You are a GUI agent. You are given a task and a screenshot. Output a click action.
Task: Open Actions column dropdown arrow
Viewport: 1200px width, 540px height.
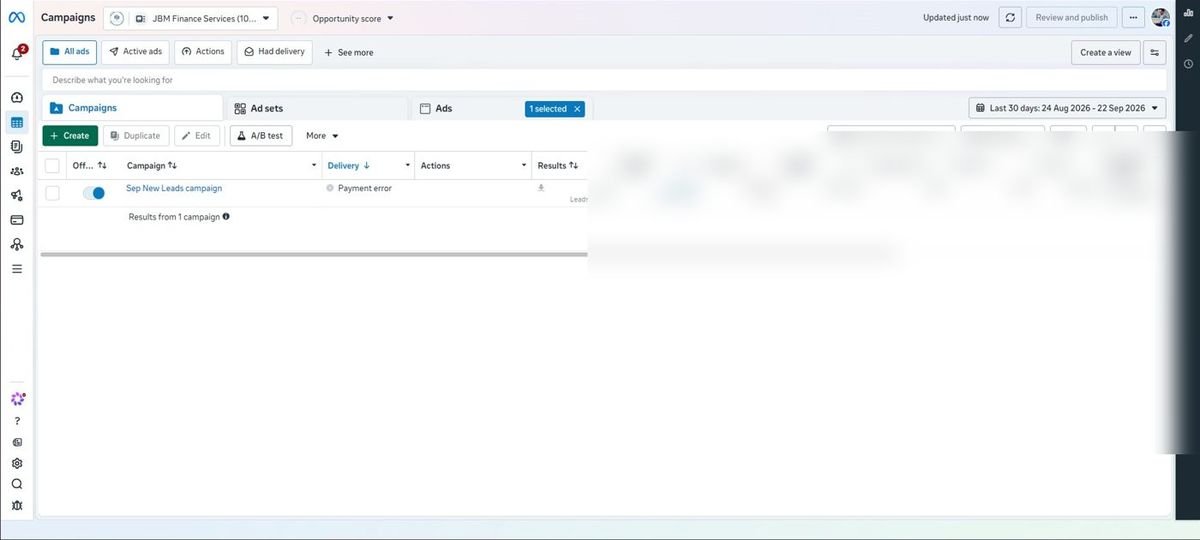(x=524, y=166)
